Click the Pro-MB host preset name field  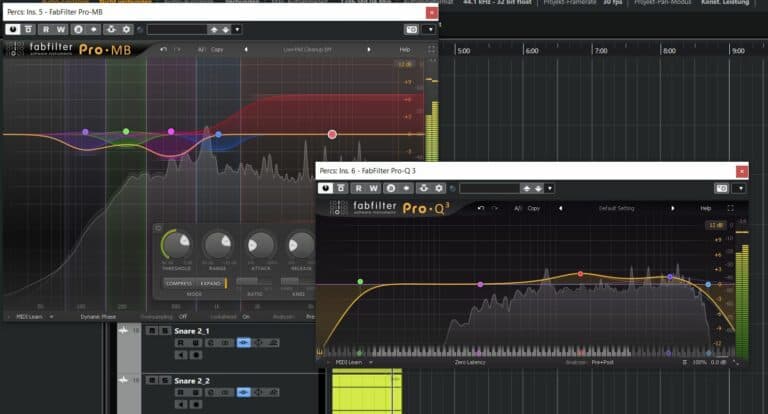tap(177, 30)
